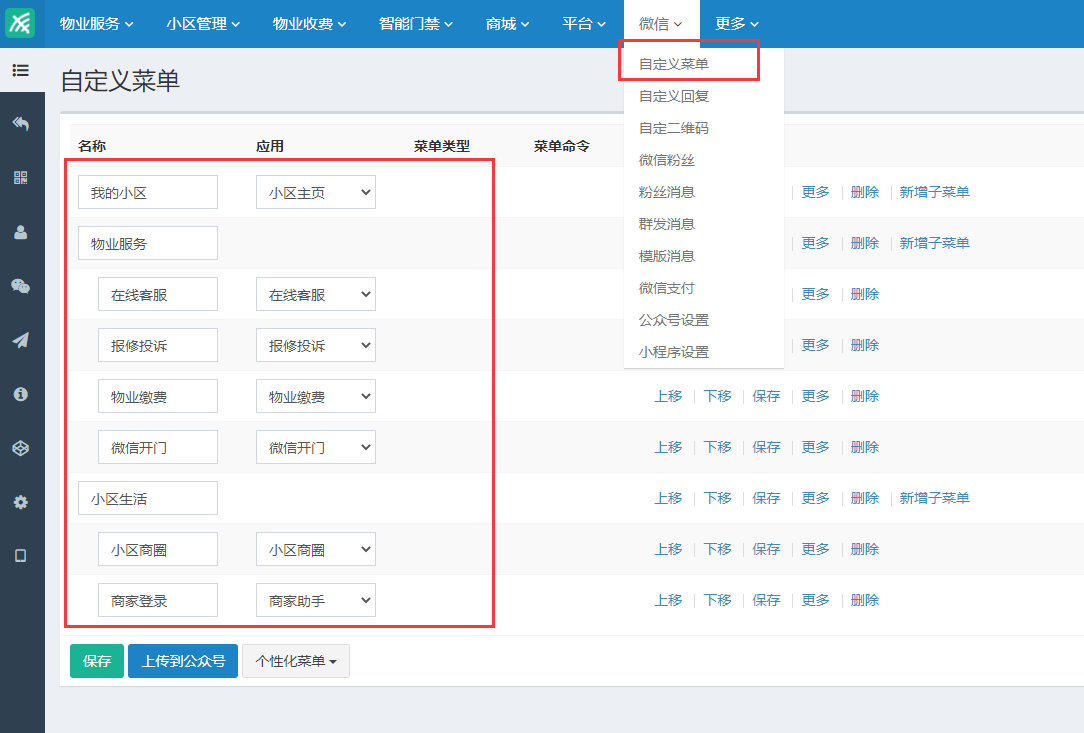
Task: Open the gear settings sidebar icon
Action: (21, 502)
